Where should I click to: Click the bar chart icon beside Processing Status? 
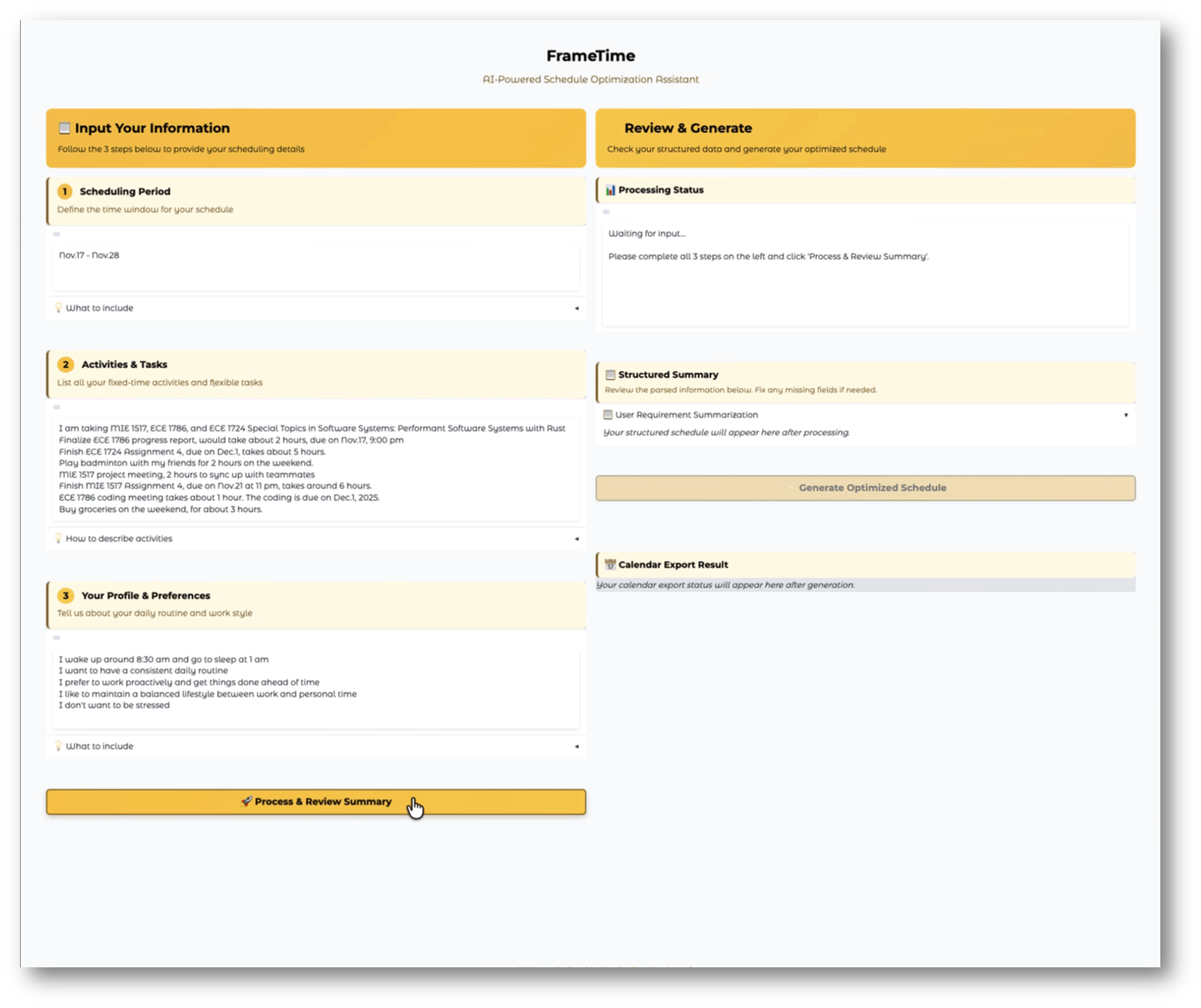(x=610, y=190)
